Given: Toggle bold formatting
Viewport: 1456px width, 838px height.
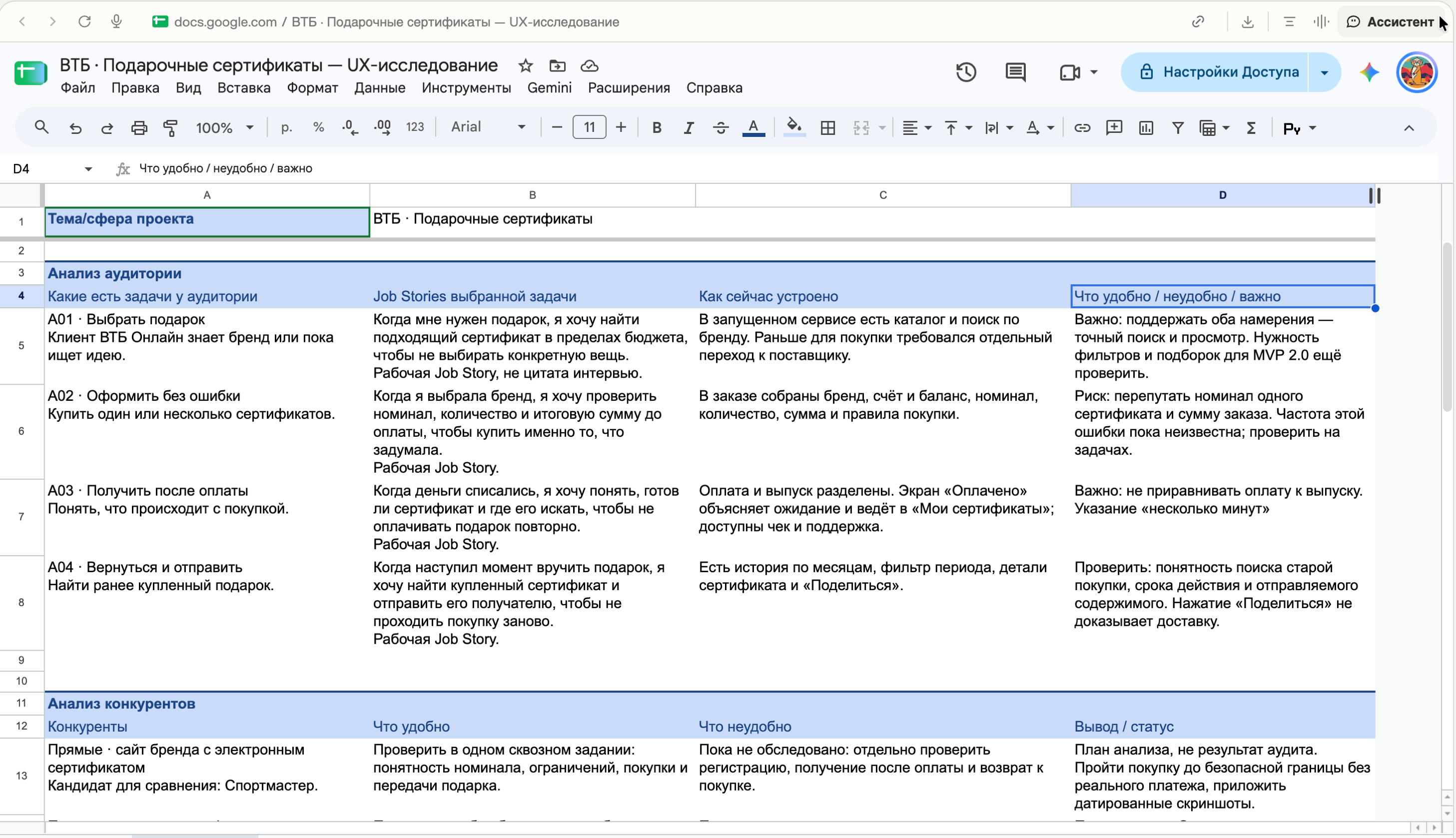Looking at the screenshot, I should point(657,128).
